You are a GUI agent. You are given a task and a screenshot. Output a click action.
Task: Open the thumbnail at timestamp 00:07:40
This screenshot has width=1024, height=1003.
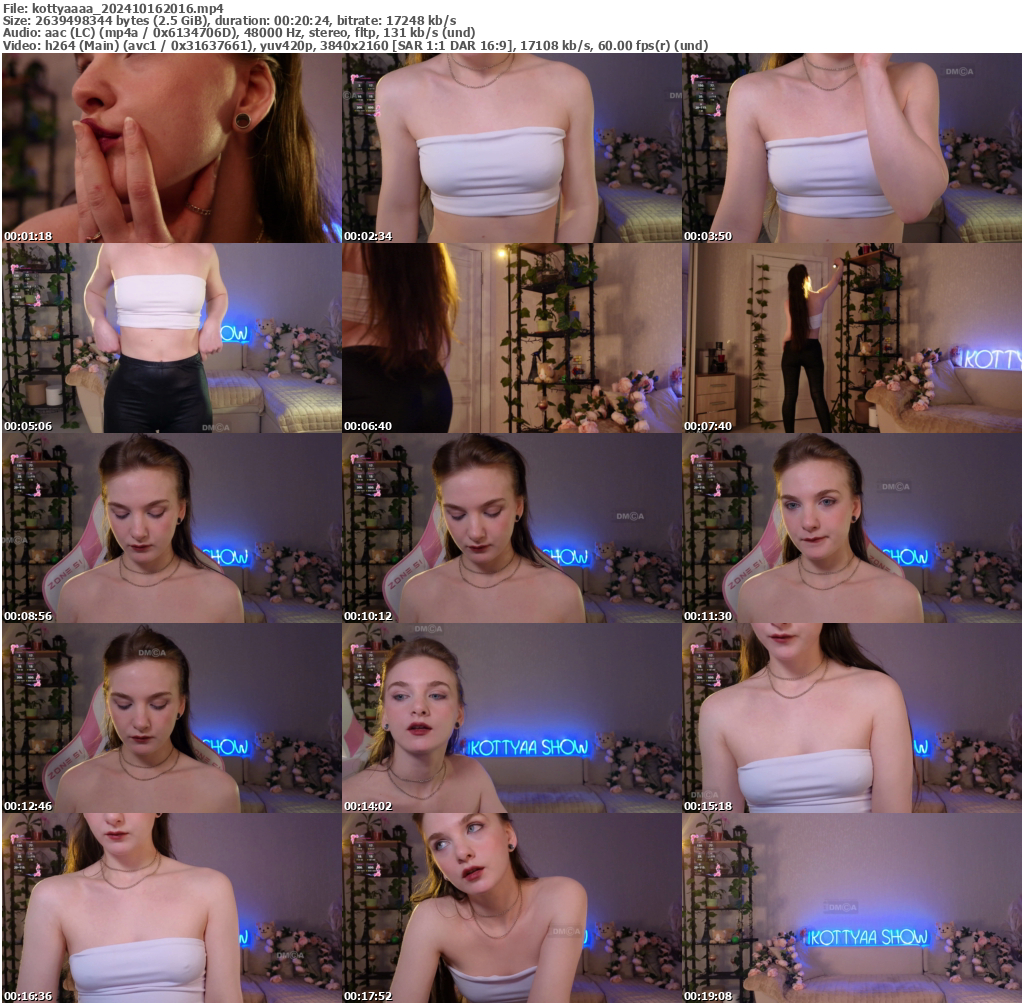[x=852, y=336]
